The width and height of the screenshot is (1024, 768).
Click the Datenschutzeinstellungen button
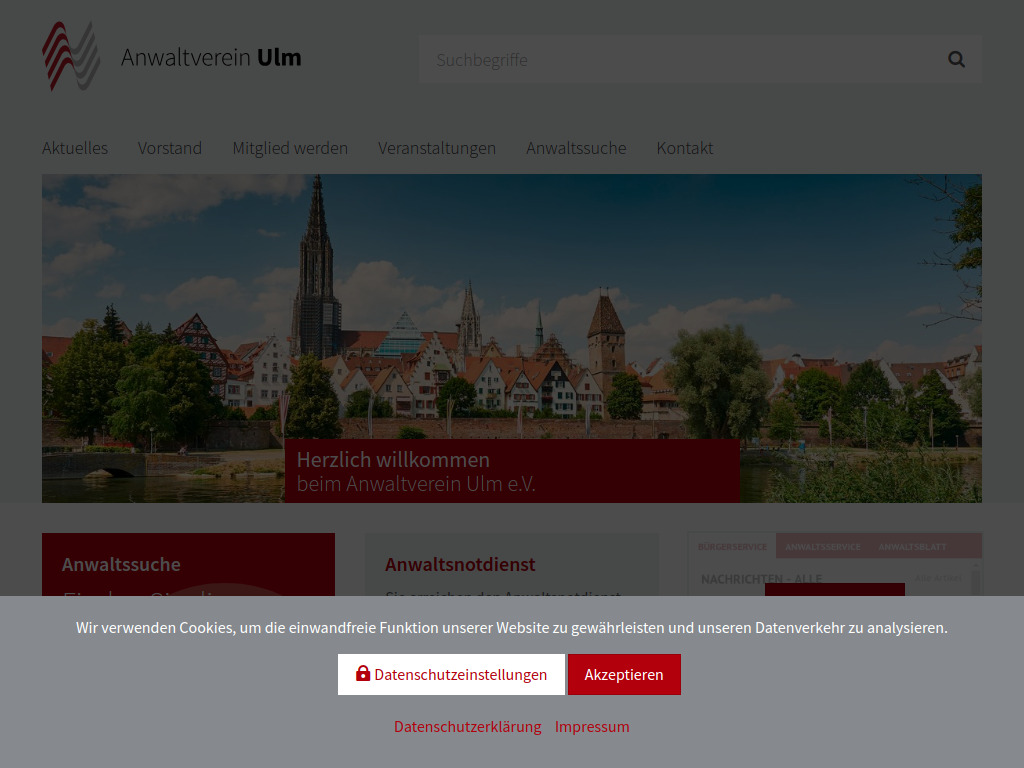(451, 675)
